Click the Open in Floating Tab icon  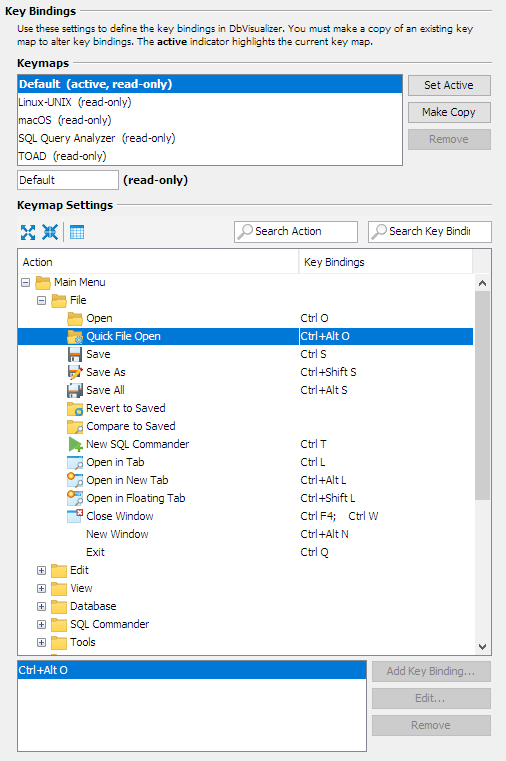point(75,498)
